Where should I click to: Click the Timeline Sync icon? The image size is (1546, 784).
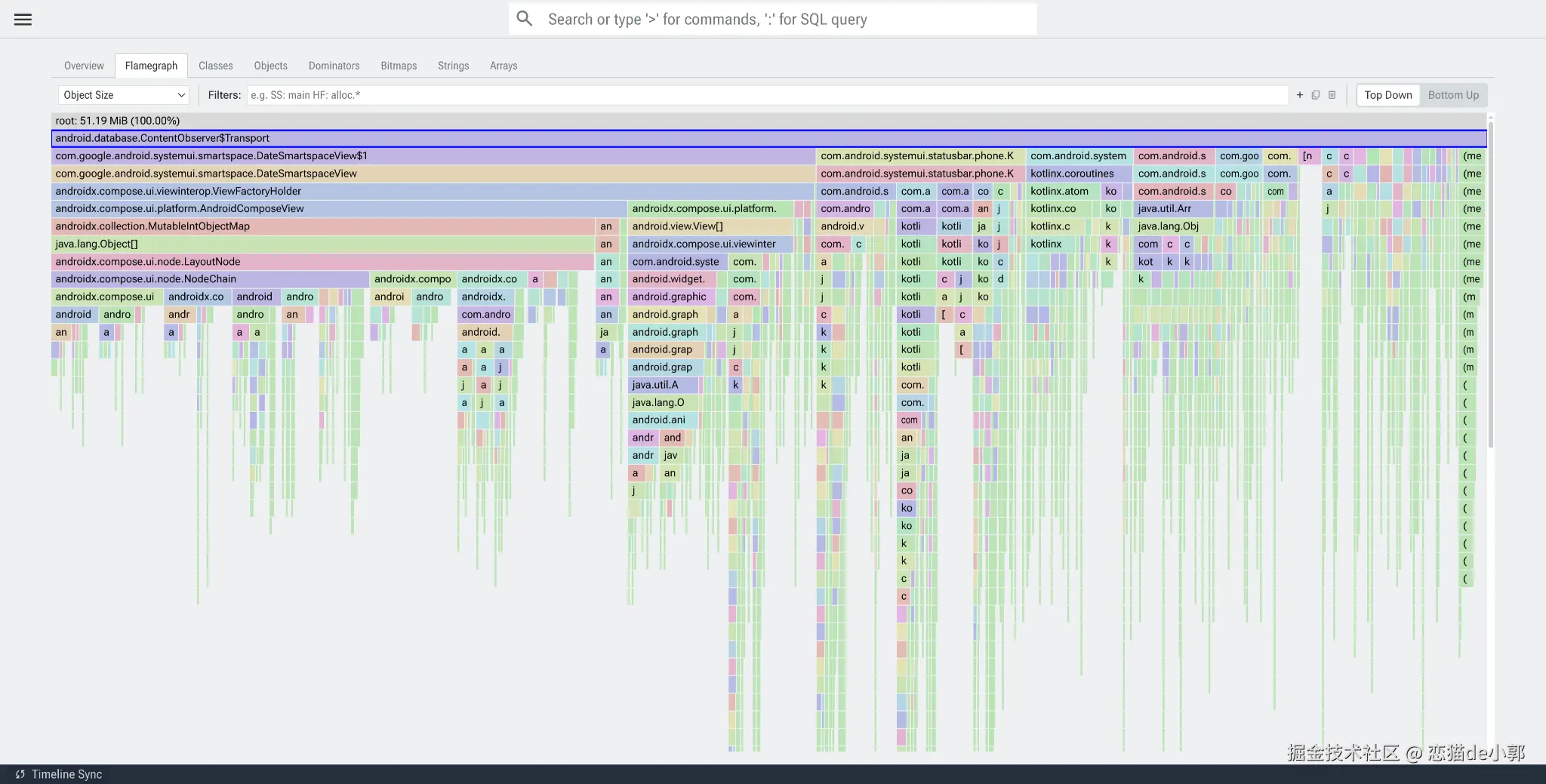click(x=20, y=774)
